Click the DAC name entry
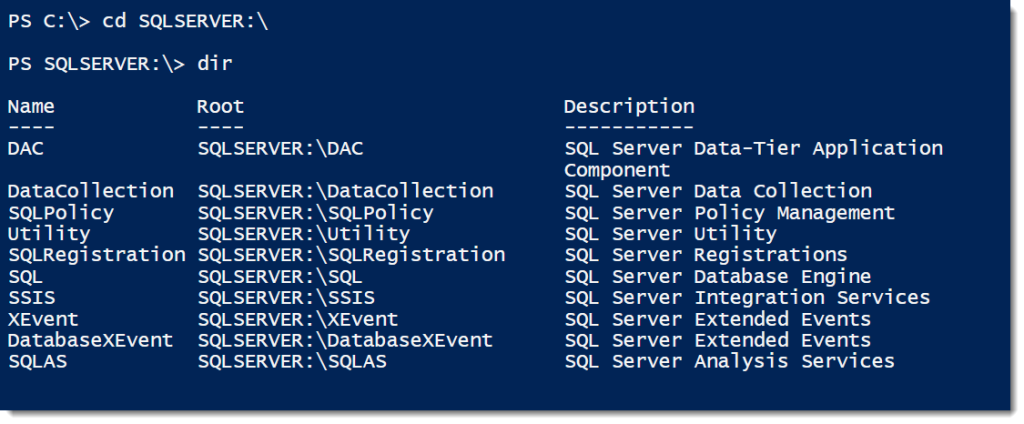 25,149
